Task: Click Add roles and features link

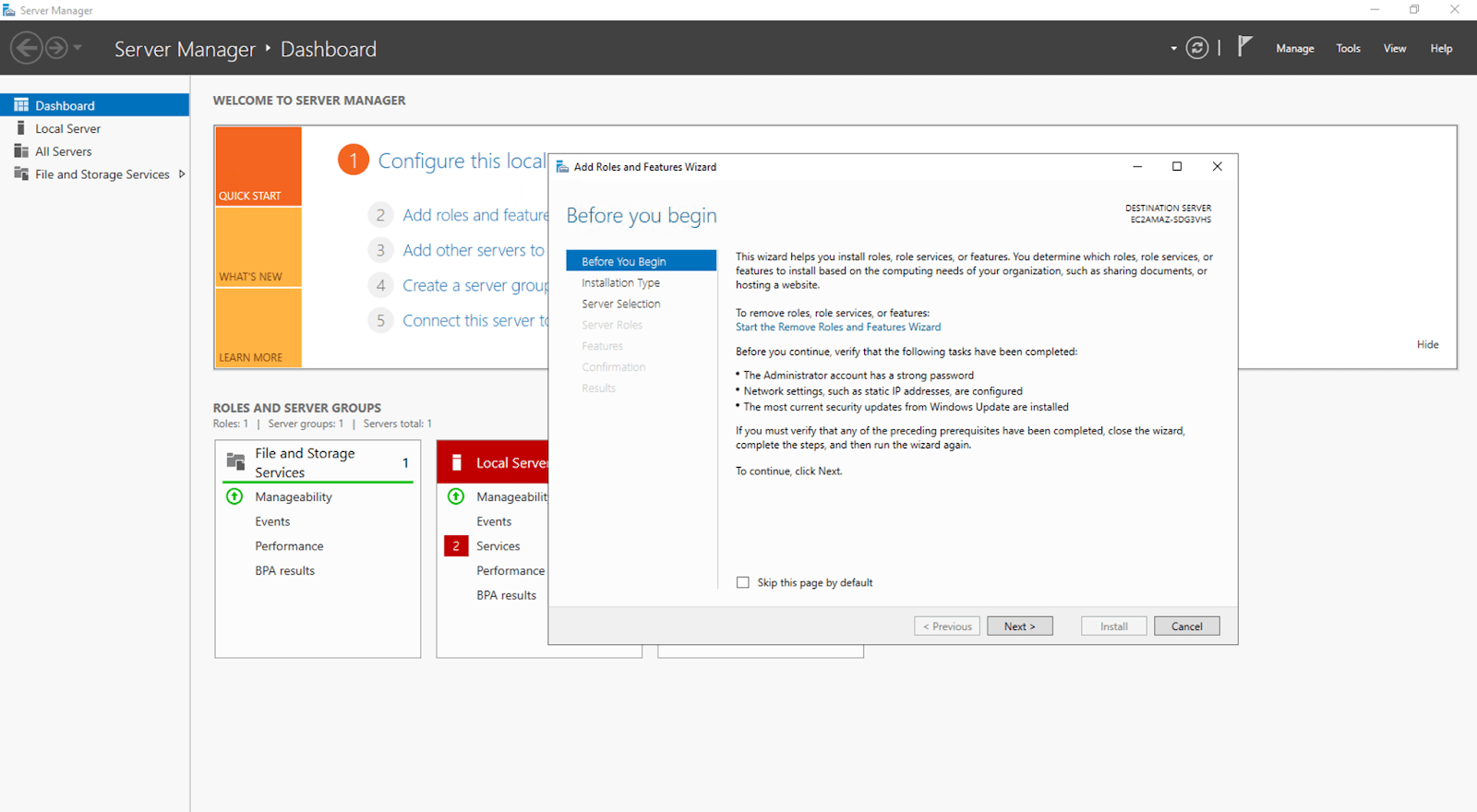Action: (475, 215)
